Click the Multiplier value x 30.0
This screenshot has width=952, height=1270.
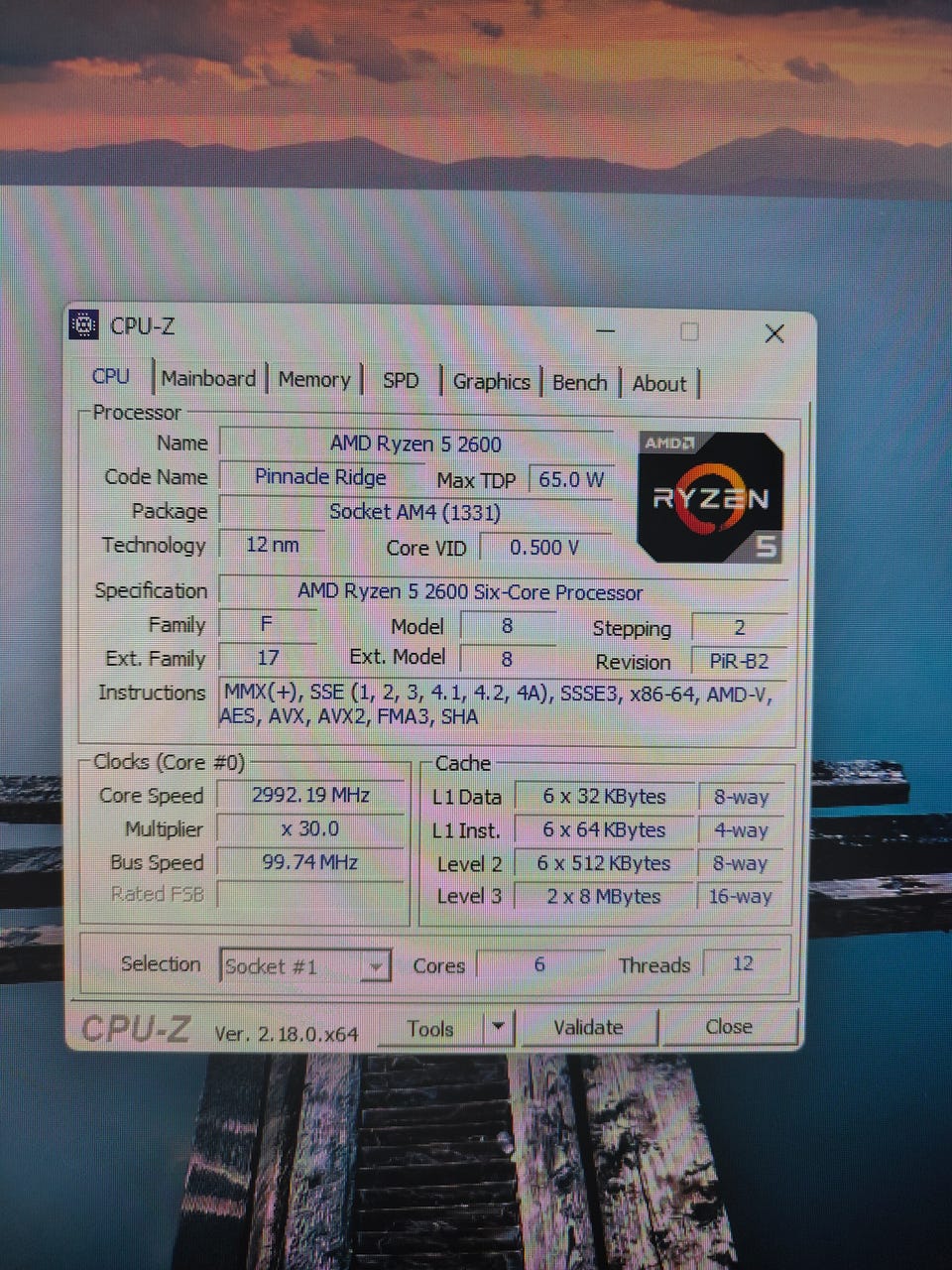[x=310, y=829]
